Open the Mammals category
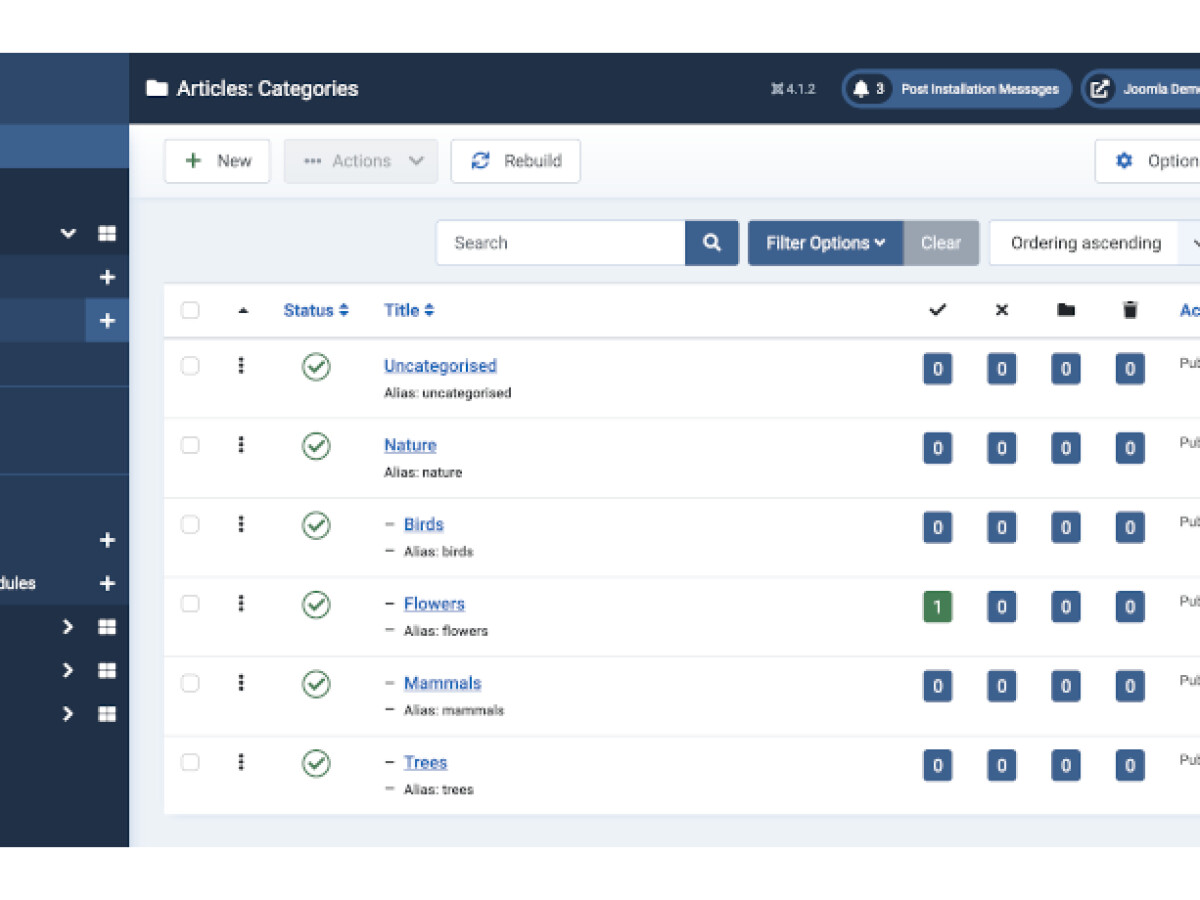Viewport: 1200px width, 900px height. 442,683
